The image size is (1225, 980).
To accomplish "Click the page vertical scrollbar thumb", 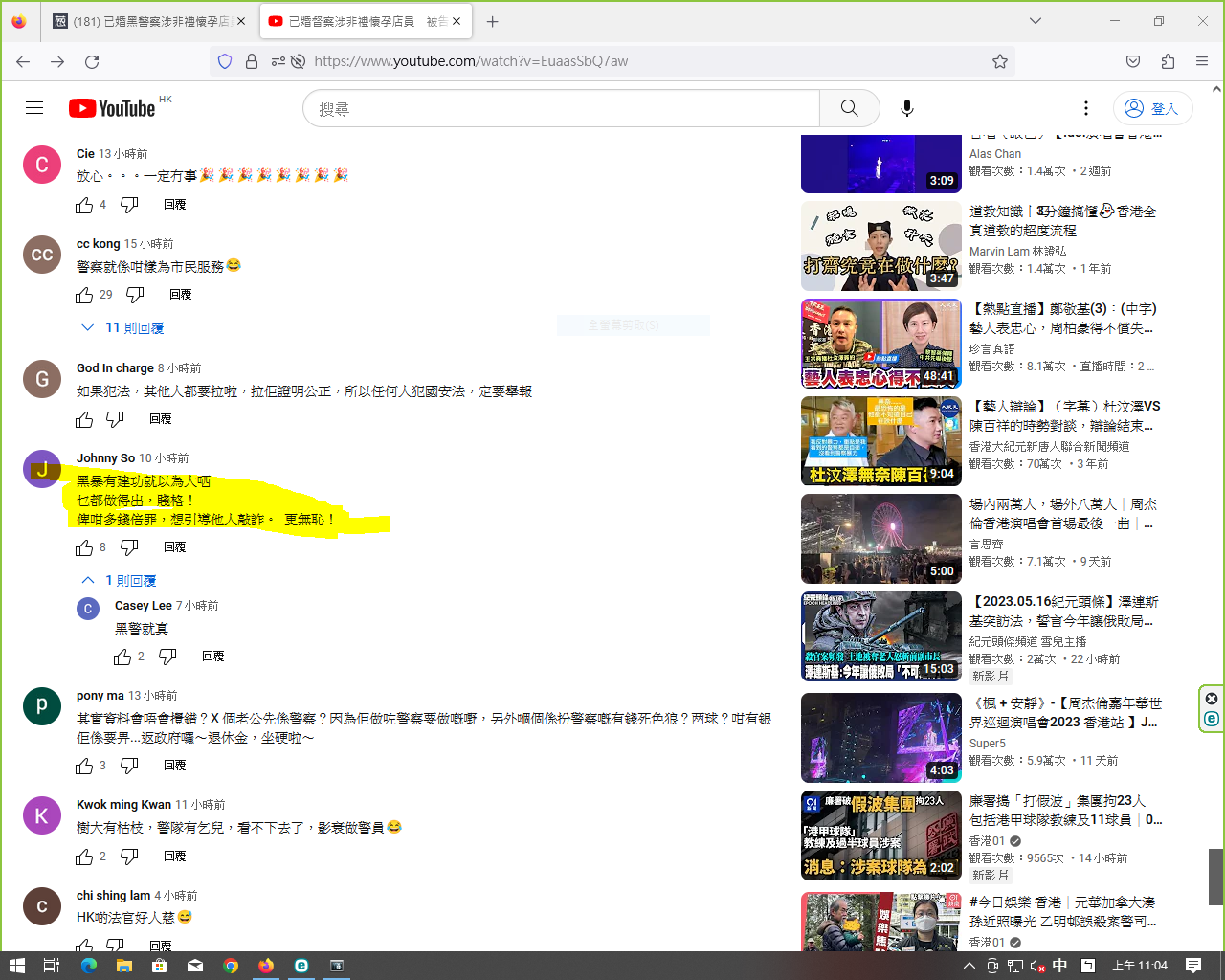I will (x=1215, y=877).
